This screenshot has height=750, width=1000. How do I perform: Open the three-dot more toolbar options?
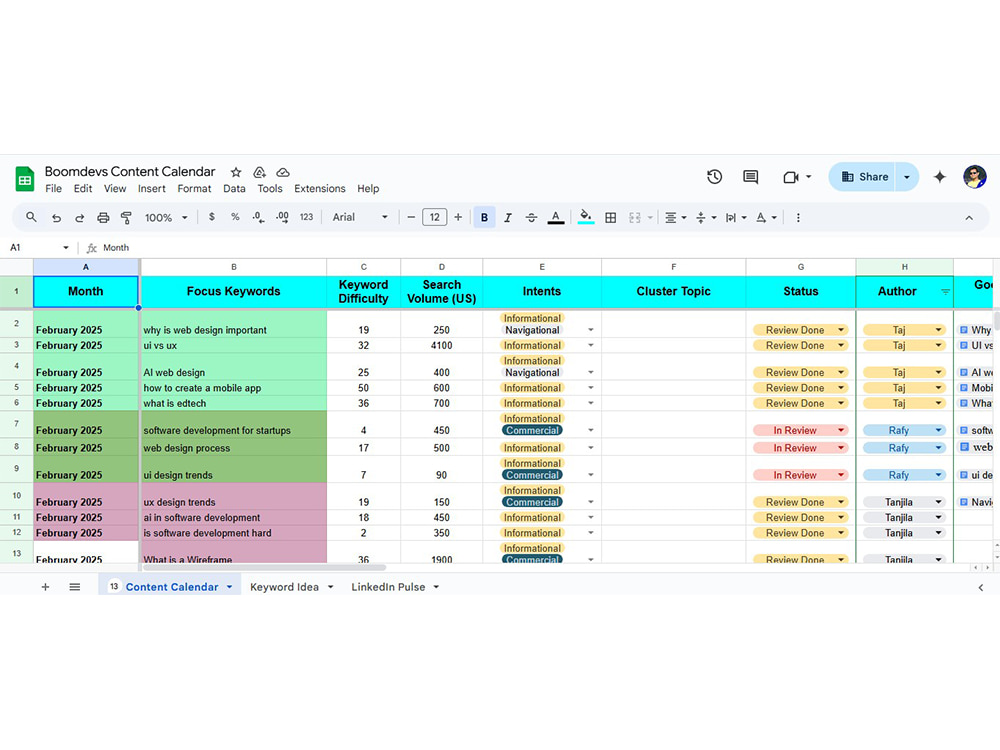click(x=798, y=218)
